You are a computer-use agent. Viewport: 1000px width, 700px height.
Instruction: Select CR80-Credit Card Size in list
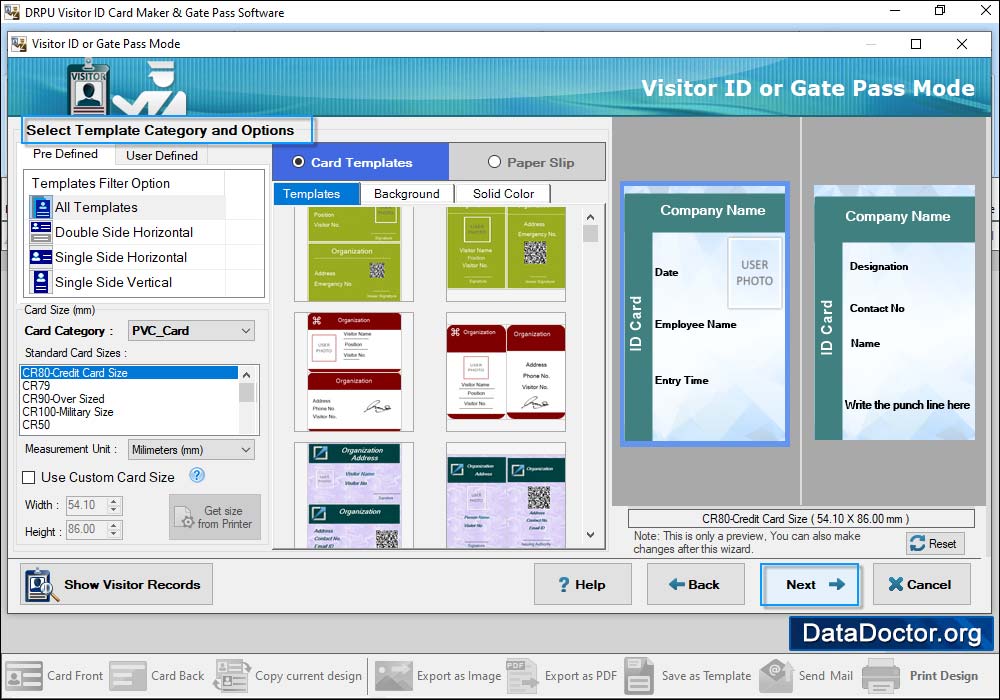129,372
